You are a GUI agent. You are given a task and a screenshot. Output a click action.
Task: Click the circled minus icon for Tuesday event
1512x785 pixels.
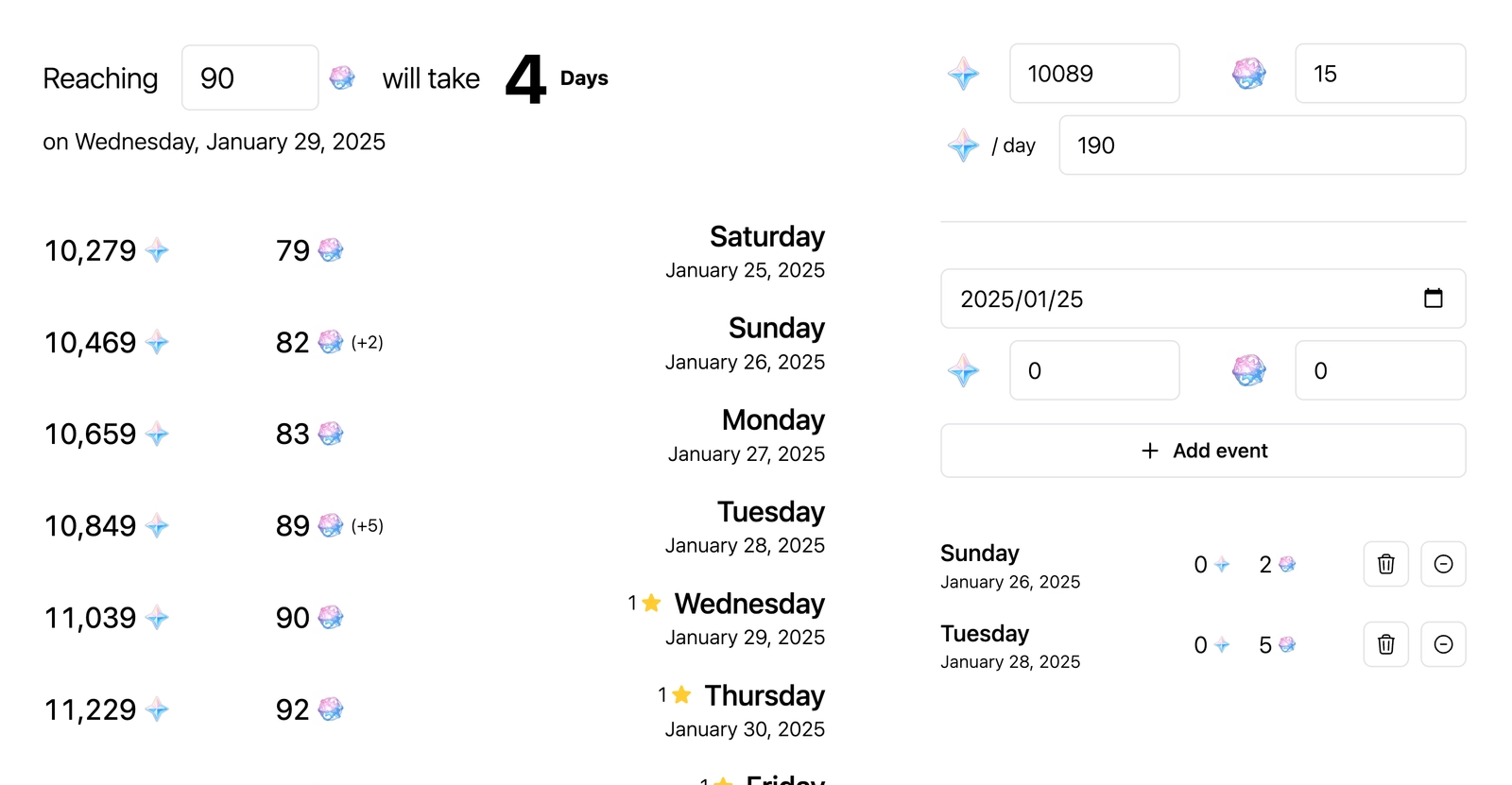point(1443,644)
